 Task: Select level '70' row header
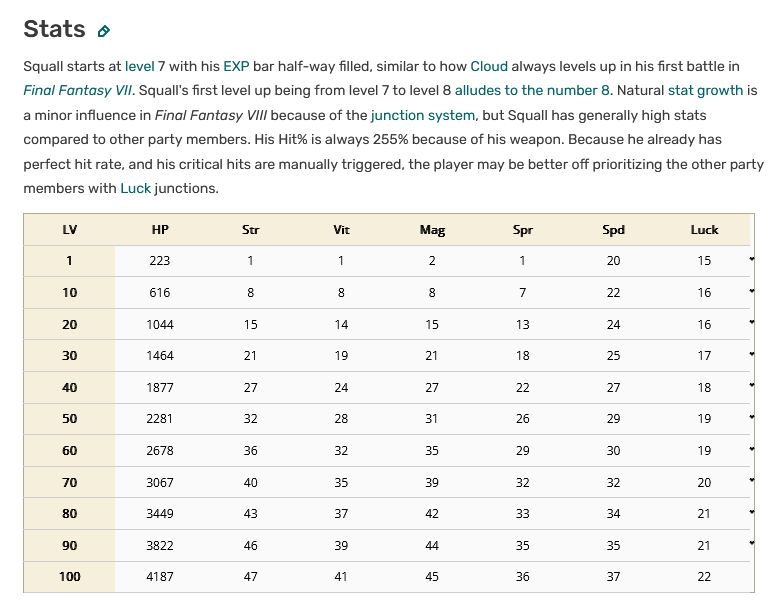(x=69, y=483)
